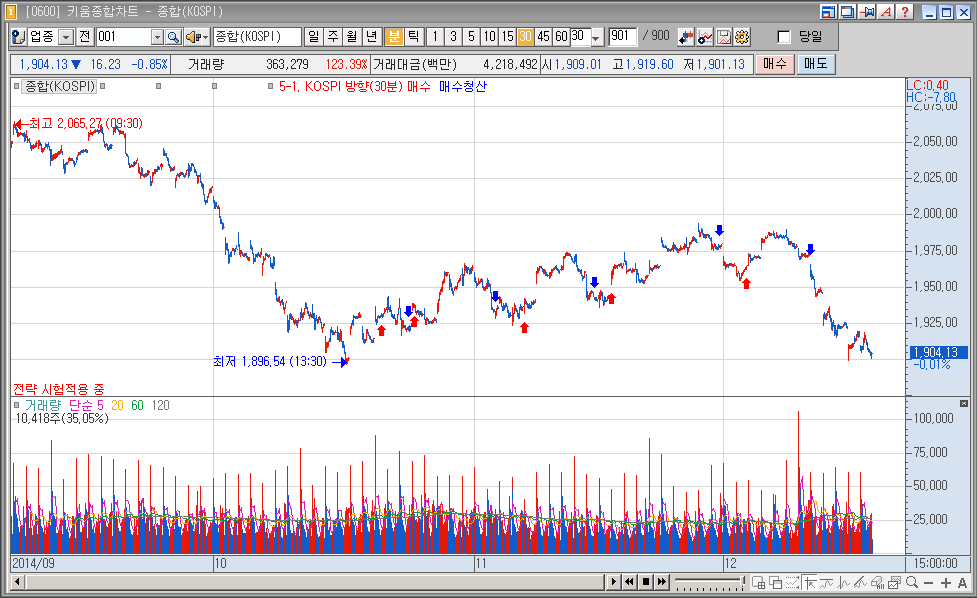977x598 pixels.
Task: Click the vertical line wave tool icon
Action: click(844, 583)
